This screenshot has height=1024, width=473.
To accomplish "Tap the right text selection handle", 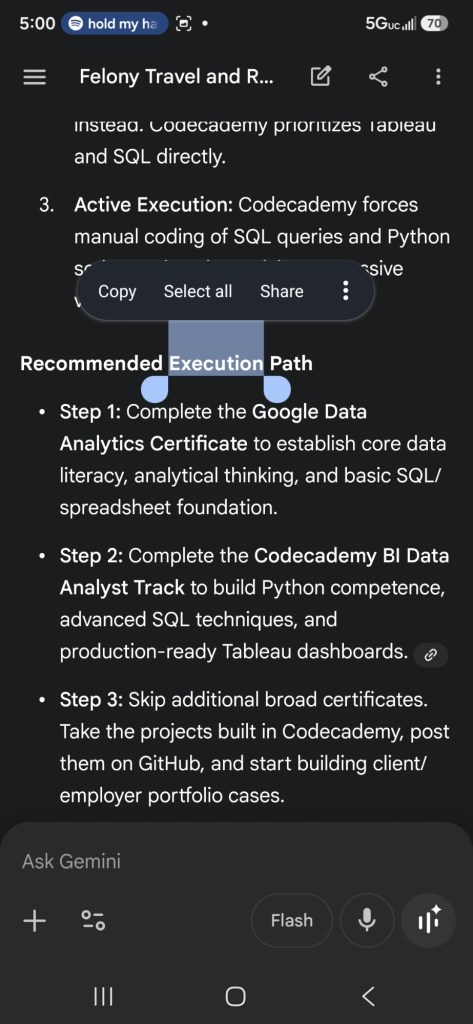I will (x=277, y=388).
